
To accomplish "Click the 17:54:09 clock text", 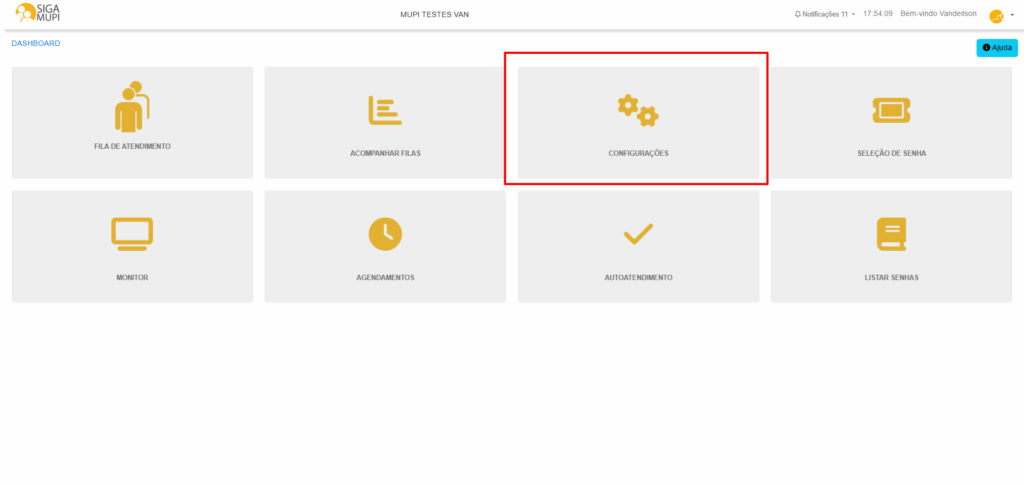I will [878, 13].
